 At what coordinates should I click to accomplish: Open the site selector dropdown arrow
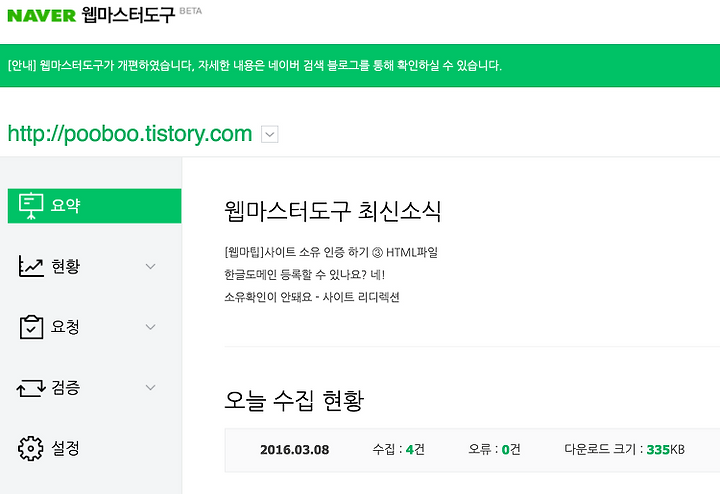point(270,135)
